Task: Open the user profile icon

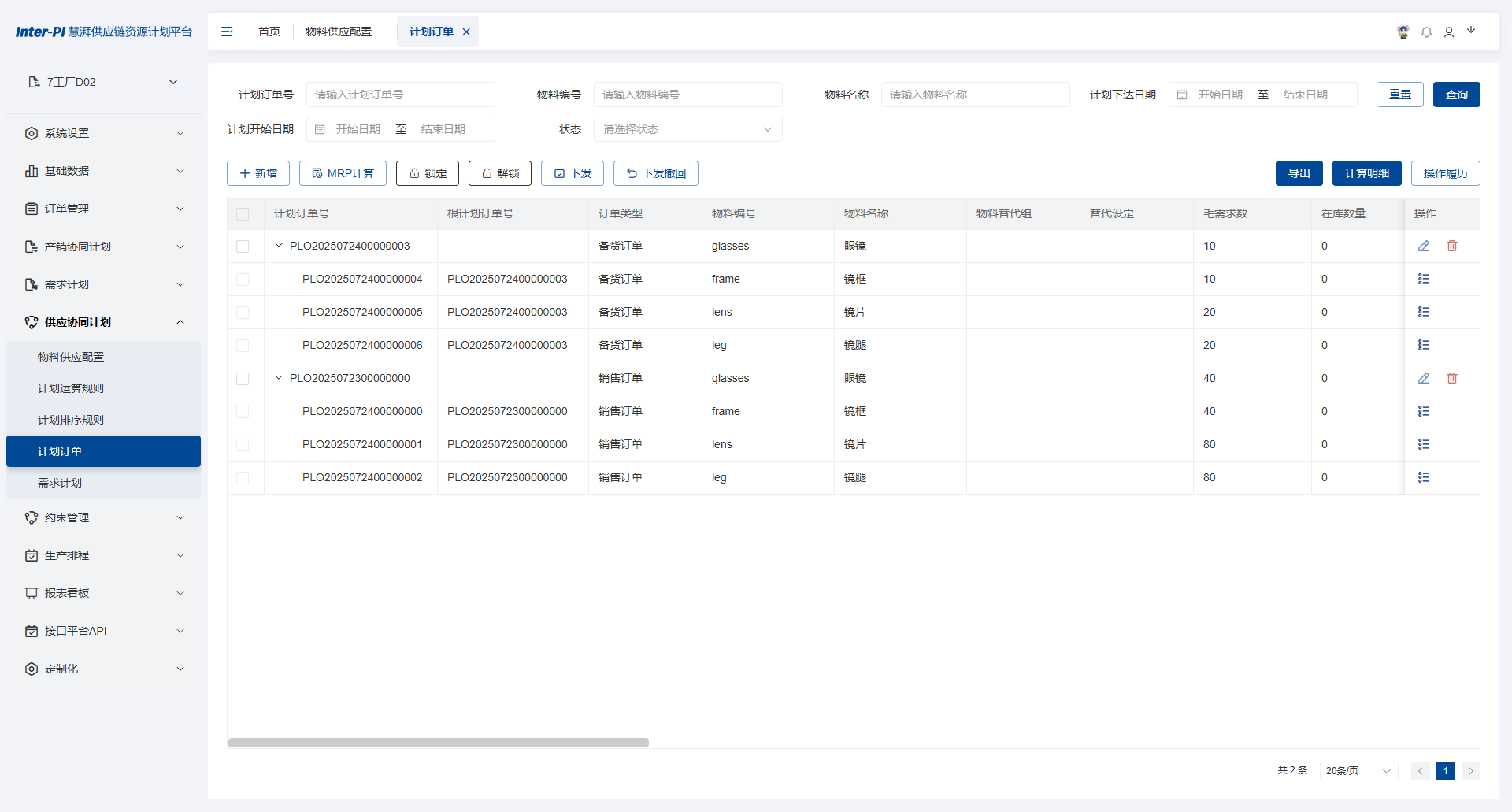Action: (x=1449, y=32)
